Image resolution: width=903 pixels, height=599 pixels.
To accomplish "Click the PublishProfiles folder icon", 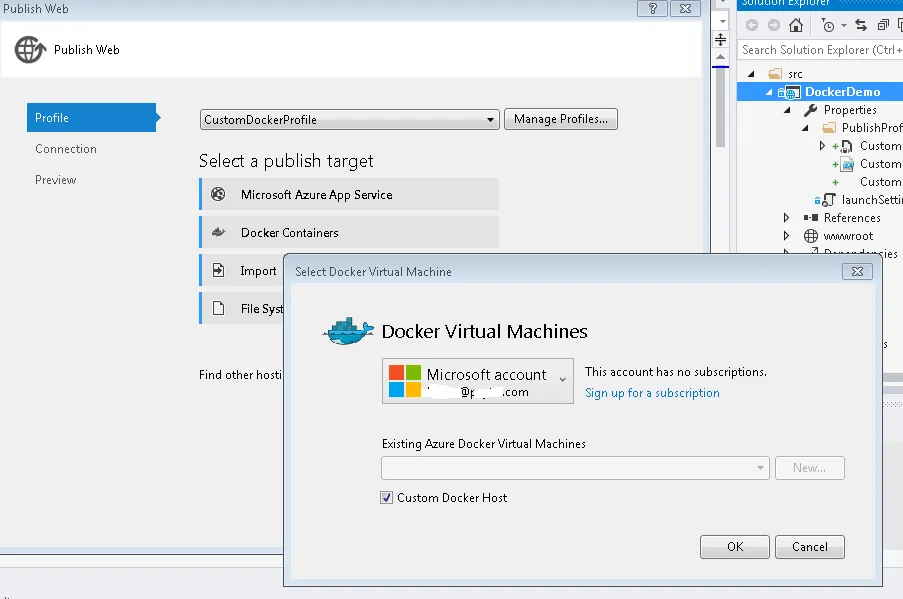I will click(x=829, y=127).
